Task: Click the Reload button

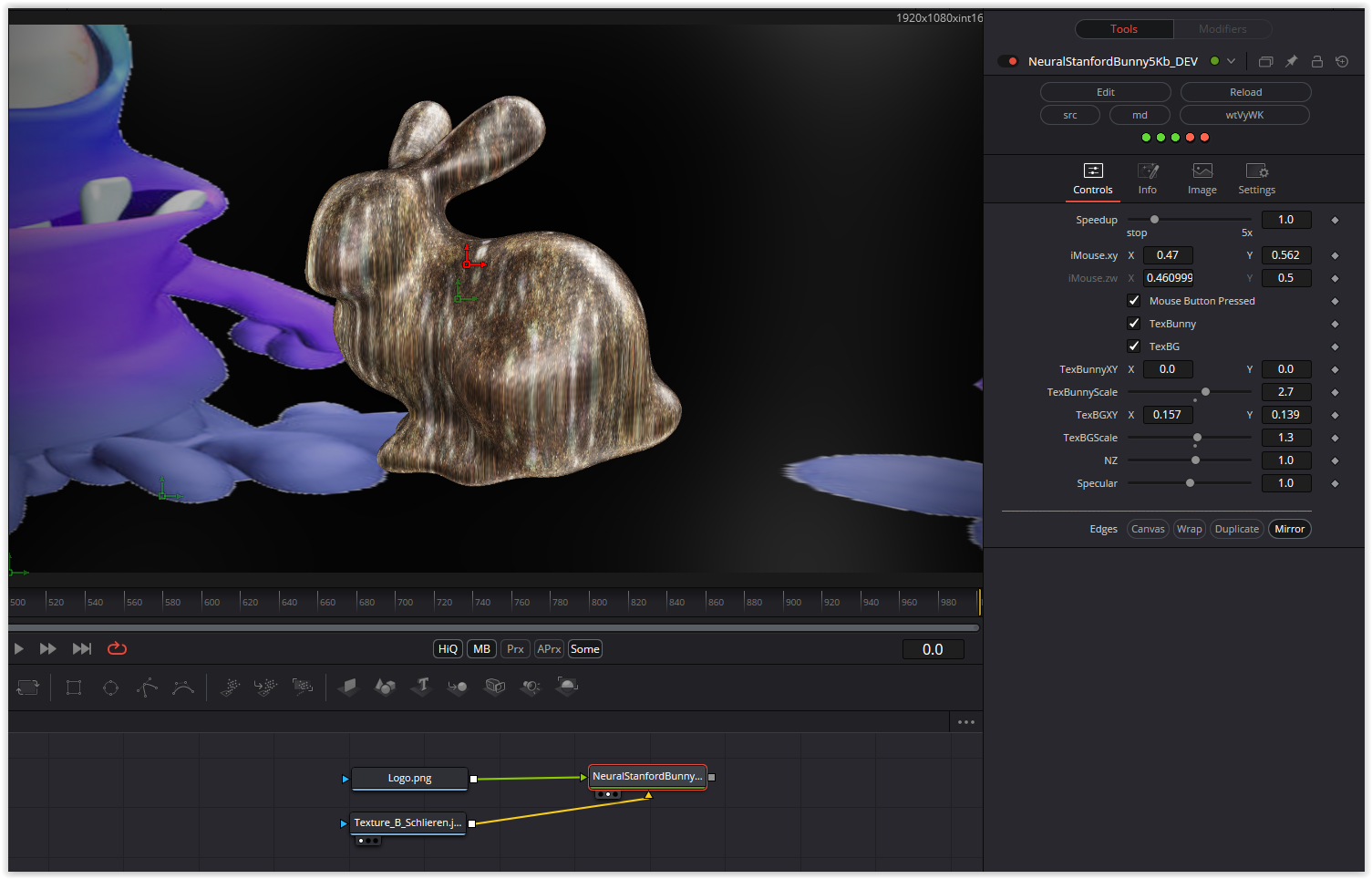Action: pyautogui.click(x=1246, y=92)
